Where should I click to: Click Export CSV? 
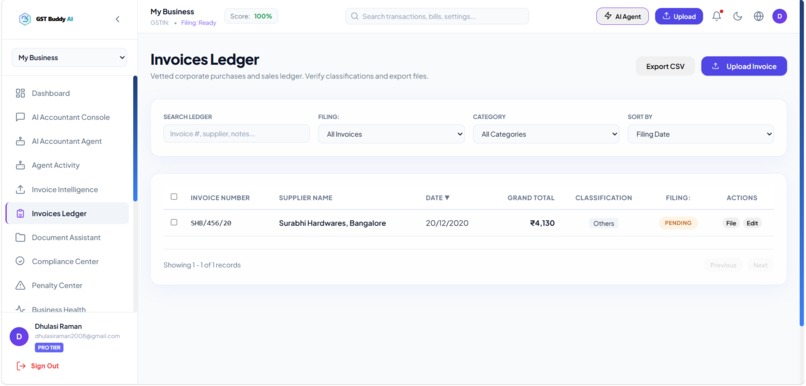coord(665,66)
